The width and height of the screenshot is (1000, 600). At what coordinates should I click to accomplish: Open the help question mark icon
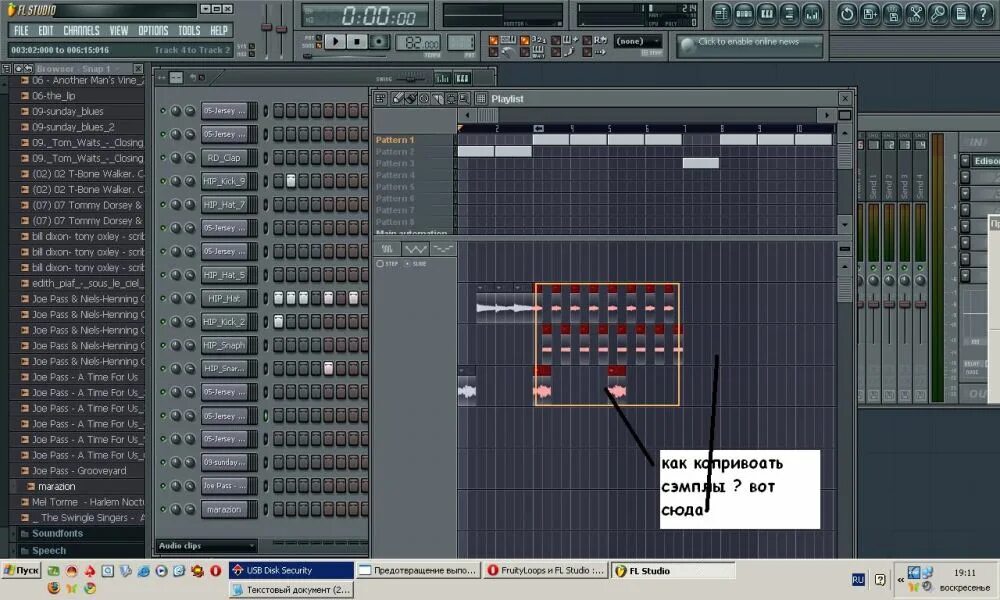click(x=983, y=14)
